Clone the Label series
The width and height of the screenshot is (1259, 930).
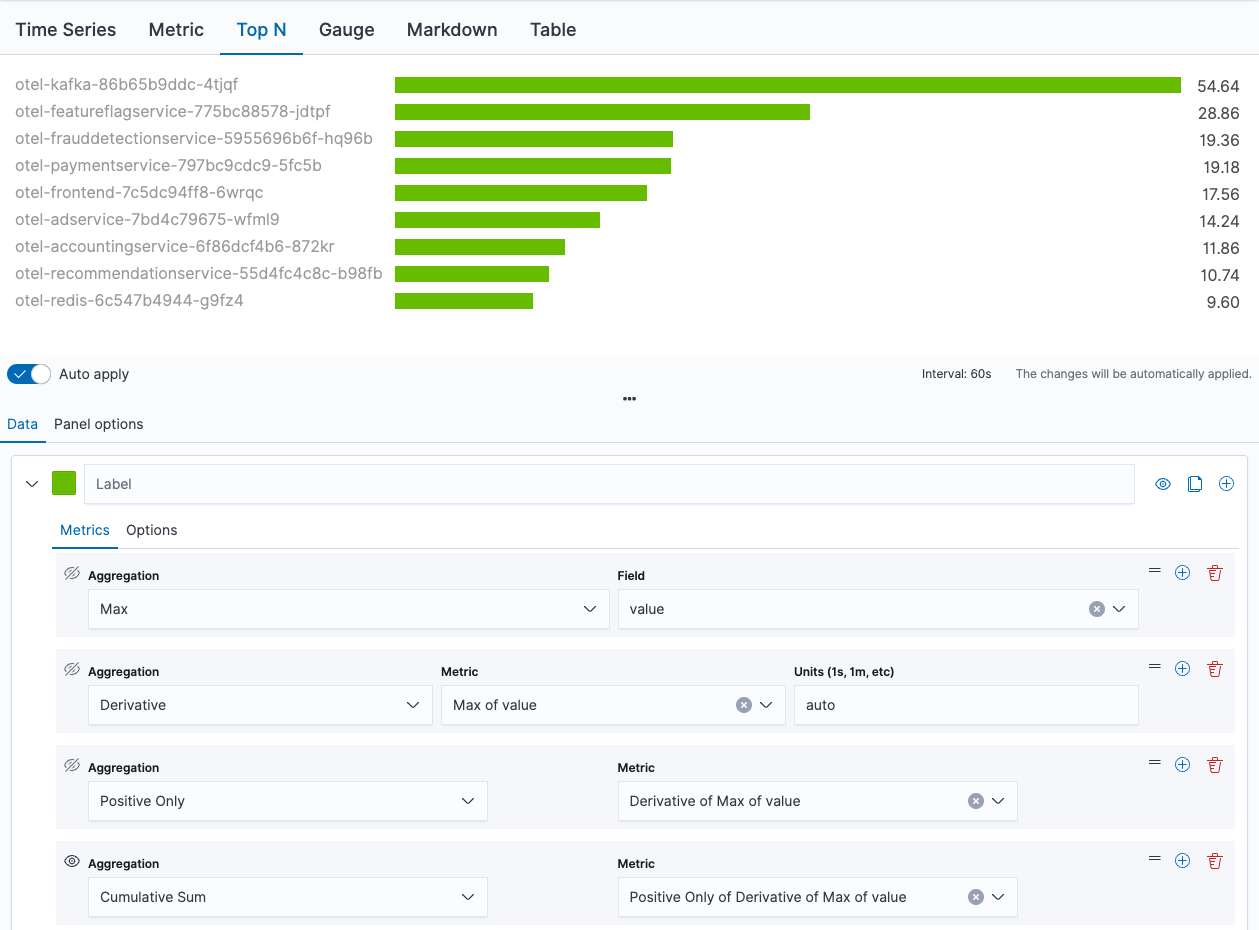pos(1194,483)
